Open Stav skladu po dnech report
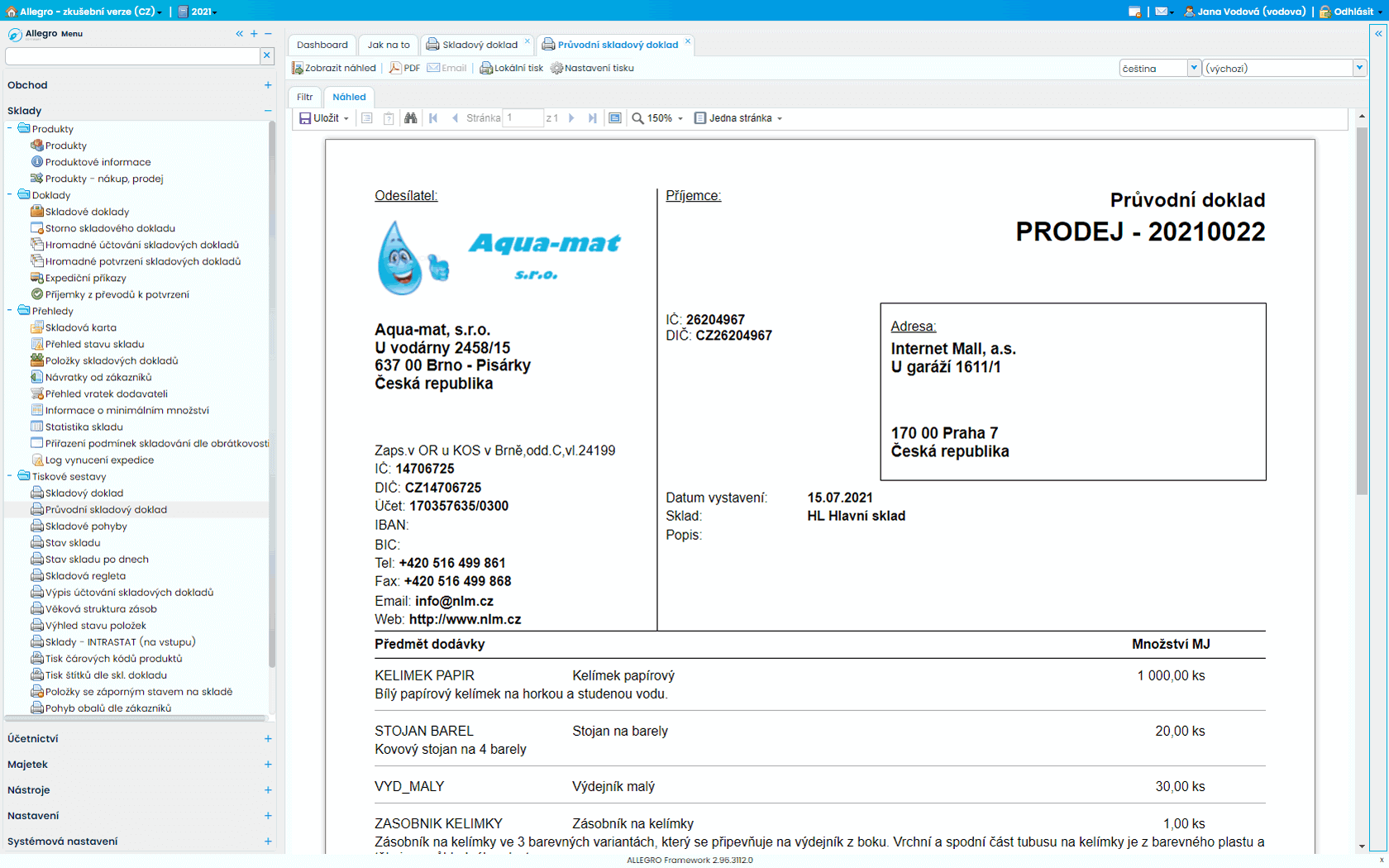This screenshot has width=1389, height=868. coord(97,559)
